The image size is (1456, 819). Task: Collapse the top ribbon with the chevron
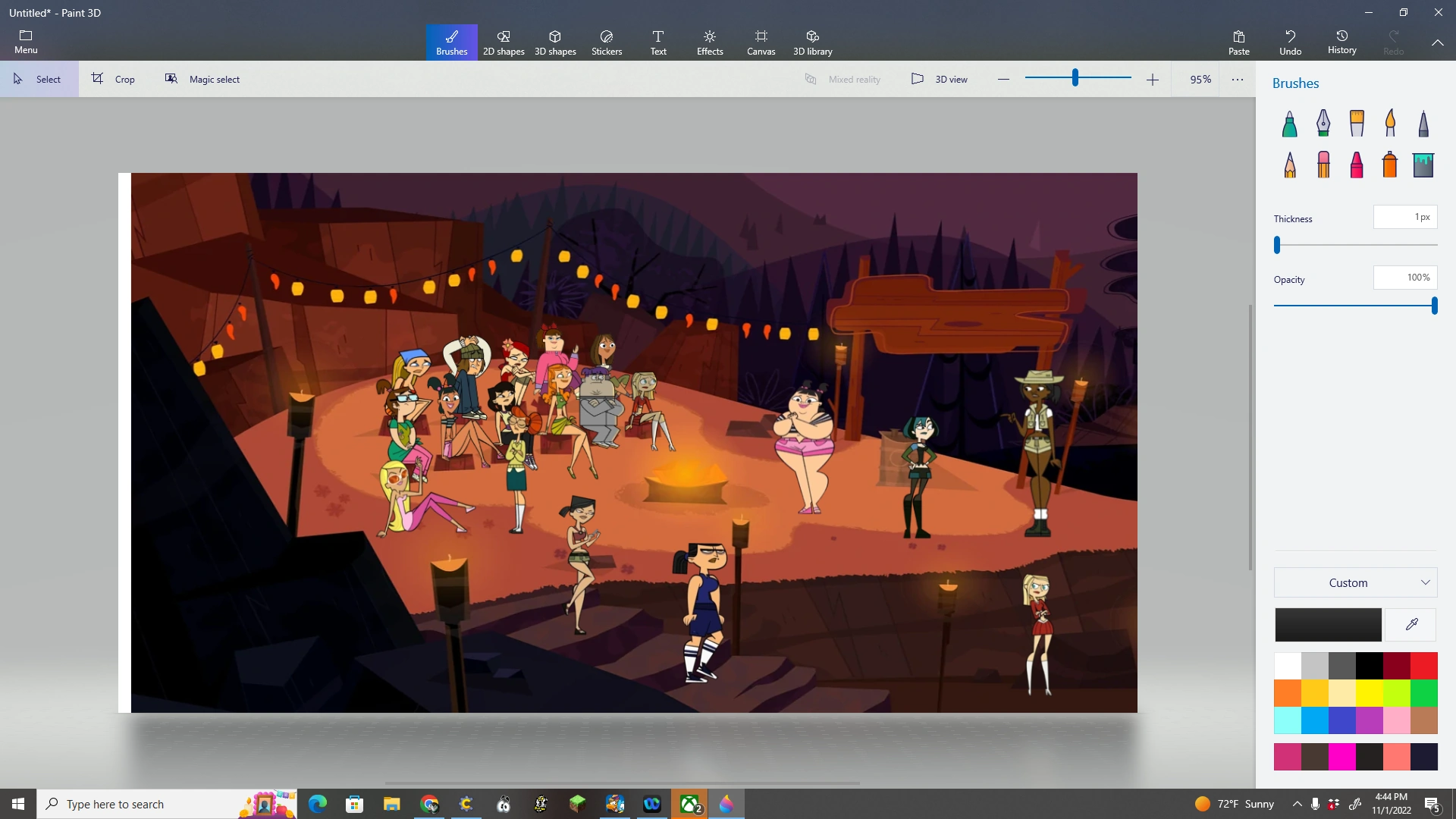click(x=1438, y=43)
